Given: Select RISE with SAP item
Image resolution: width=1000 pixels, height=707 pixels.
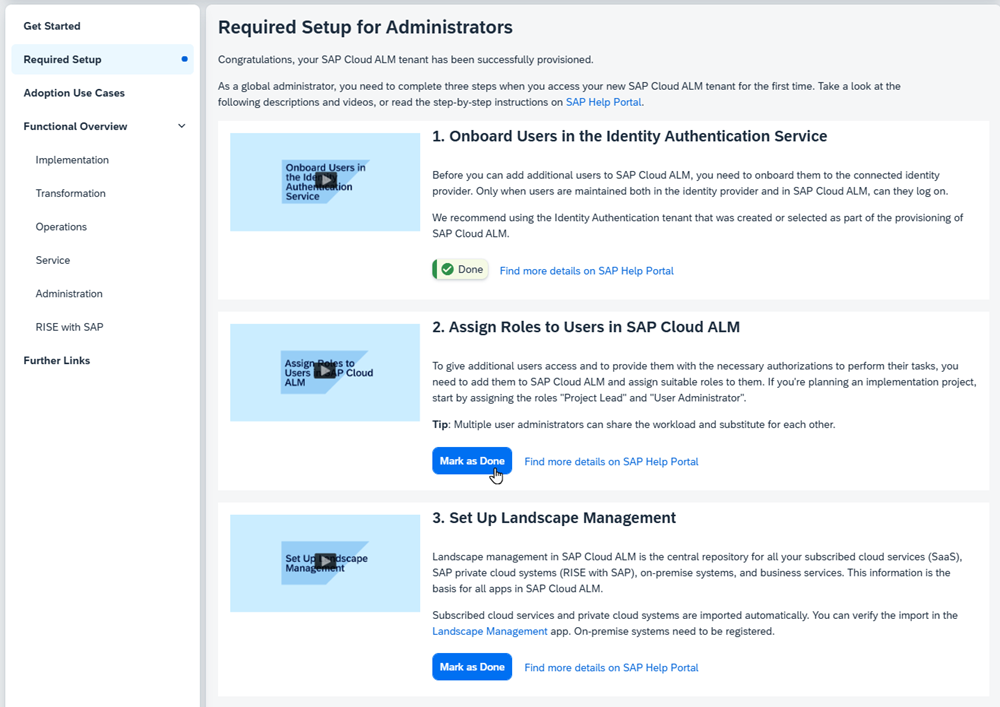Looking at the screenshot, I should tap(69, 328).
